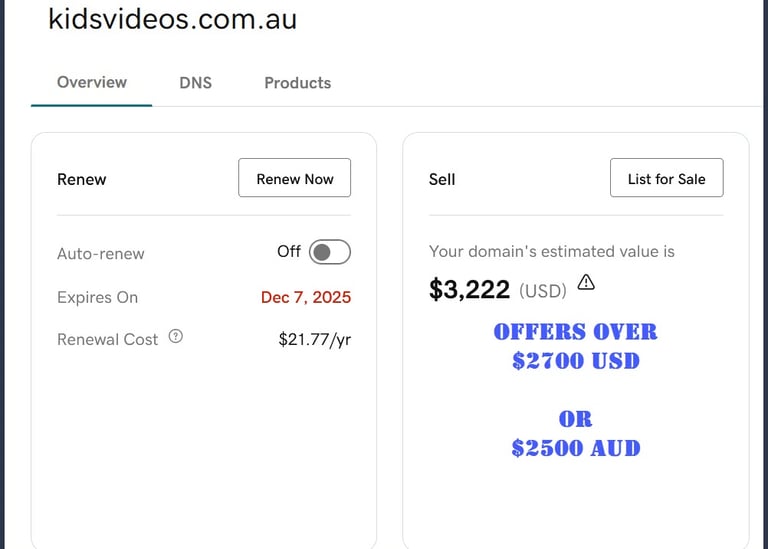Click the Sell section heading
Screen dimensions: 768x549
tap(441, 180)
